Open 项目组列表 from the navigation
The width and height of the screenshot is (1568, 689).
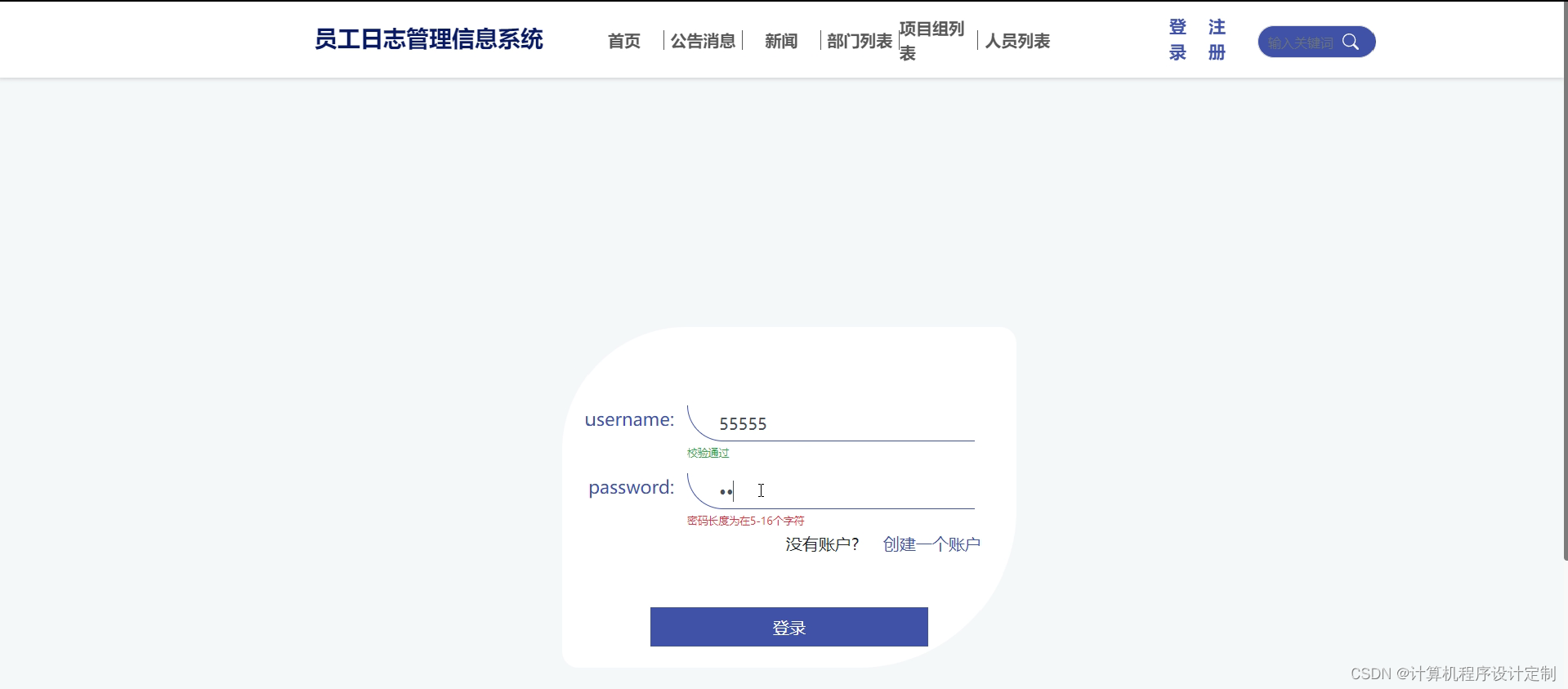[x=931, y=41]
